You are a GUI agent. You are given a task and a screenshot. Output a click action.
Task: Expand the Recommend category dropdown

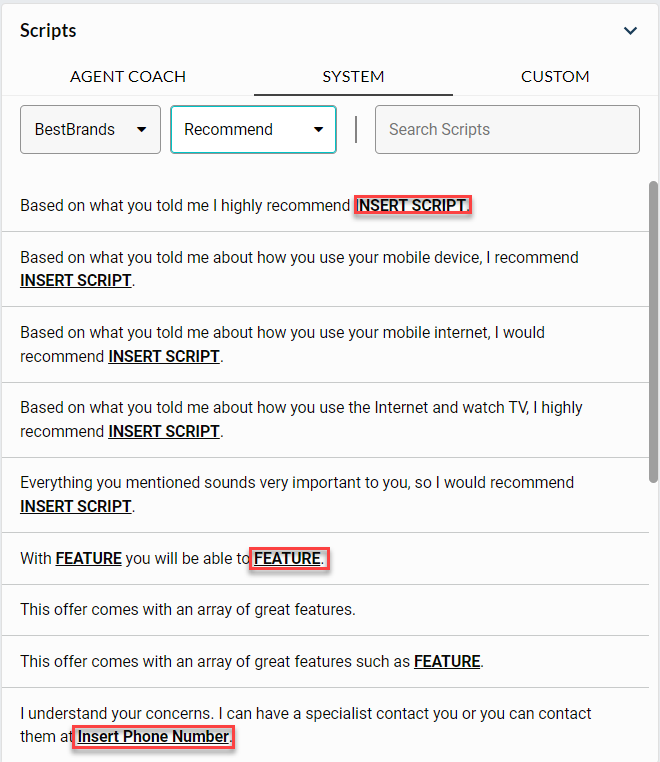253,130
